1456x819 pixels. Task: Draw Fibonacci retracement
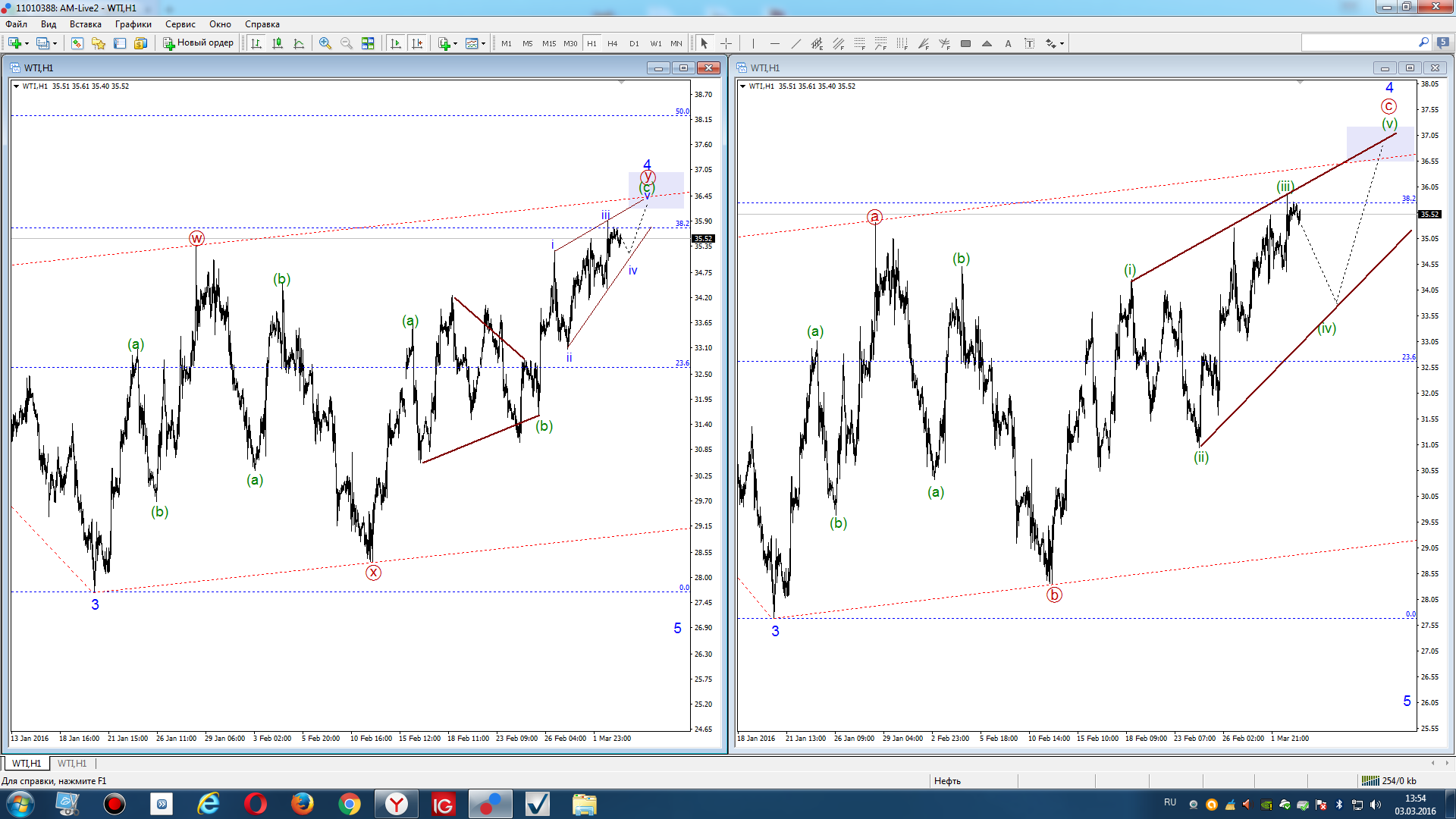(x=859, y=43)
